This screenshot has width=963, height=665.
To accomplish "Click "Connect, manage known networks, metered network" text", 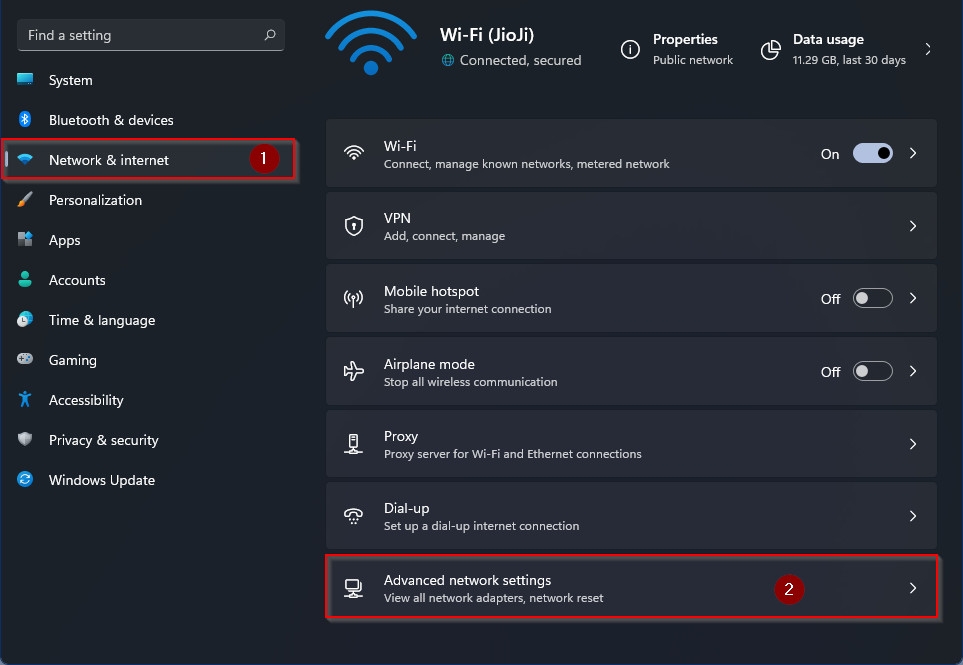I will [526, 164].
